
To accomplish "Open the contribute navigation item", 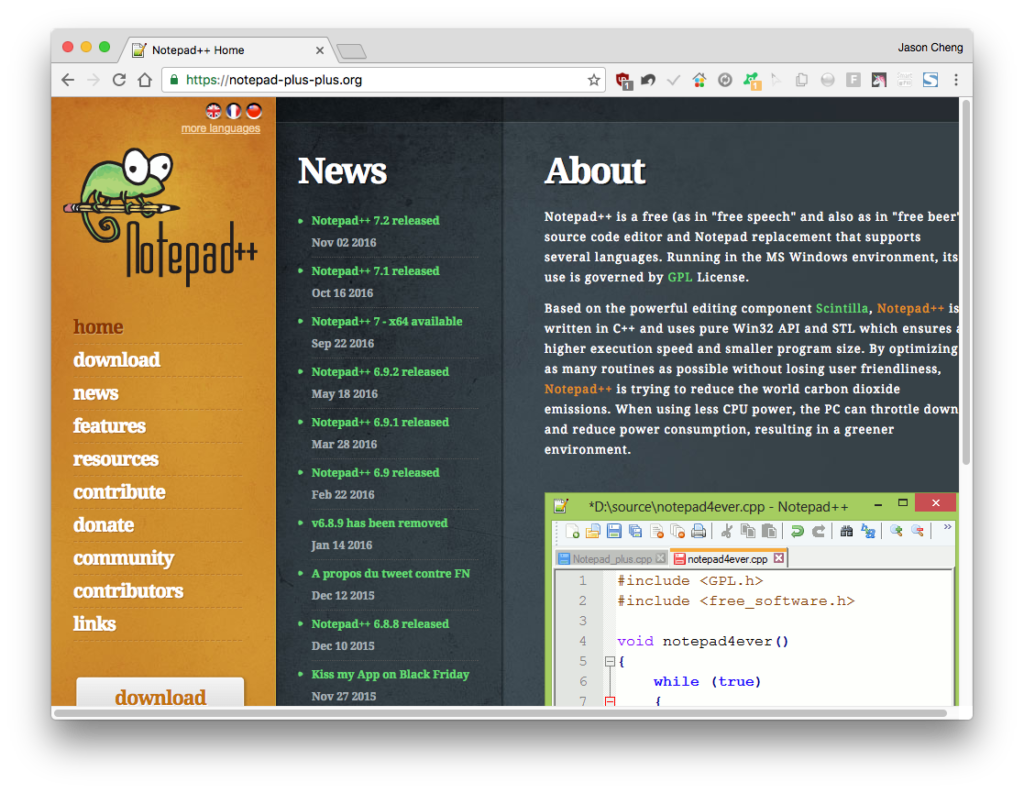I will (x=119, y=492).
